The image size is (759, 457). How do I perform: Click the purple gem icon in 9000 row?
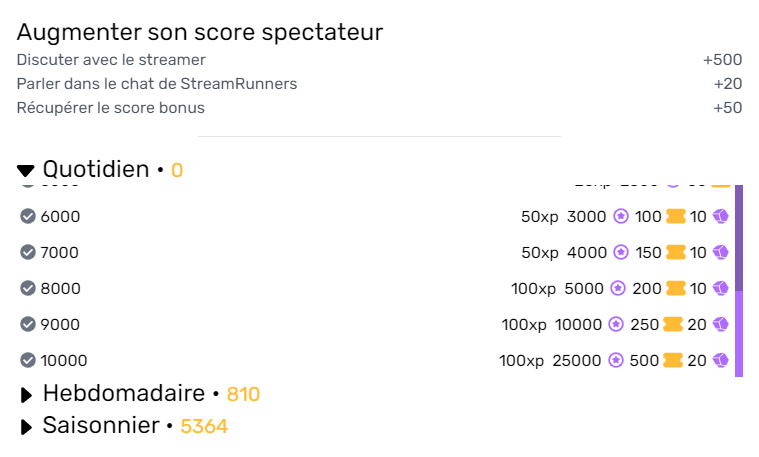click(x=721, y=324)
